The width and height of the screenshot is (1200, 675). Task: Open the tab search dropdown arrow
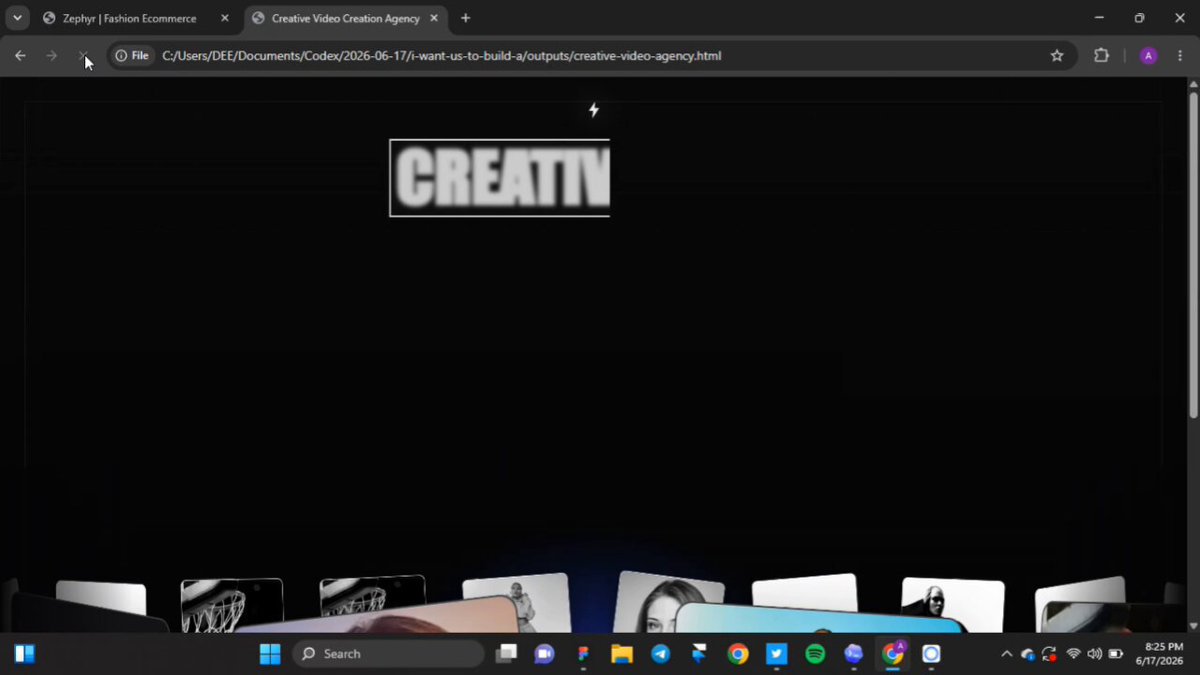(x=18, y=18)
